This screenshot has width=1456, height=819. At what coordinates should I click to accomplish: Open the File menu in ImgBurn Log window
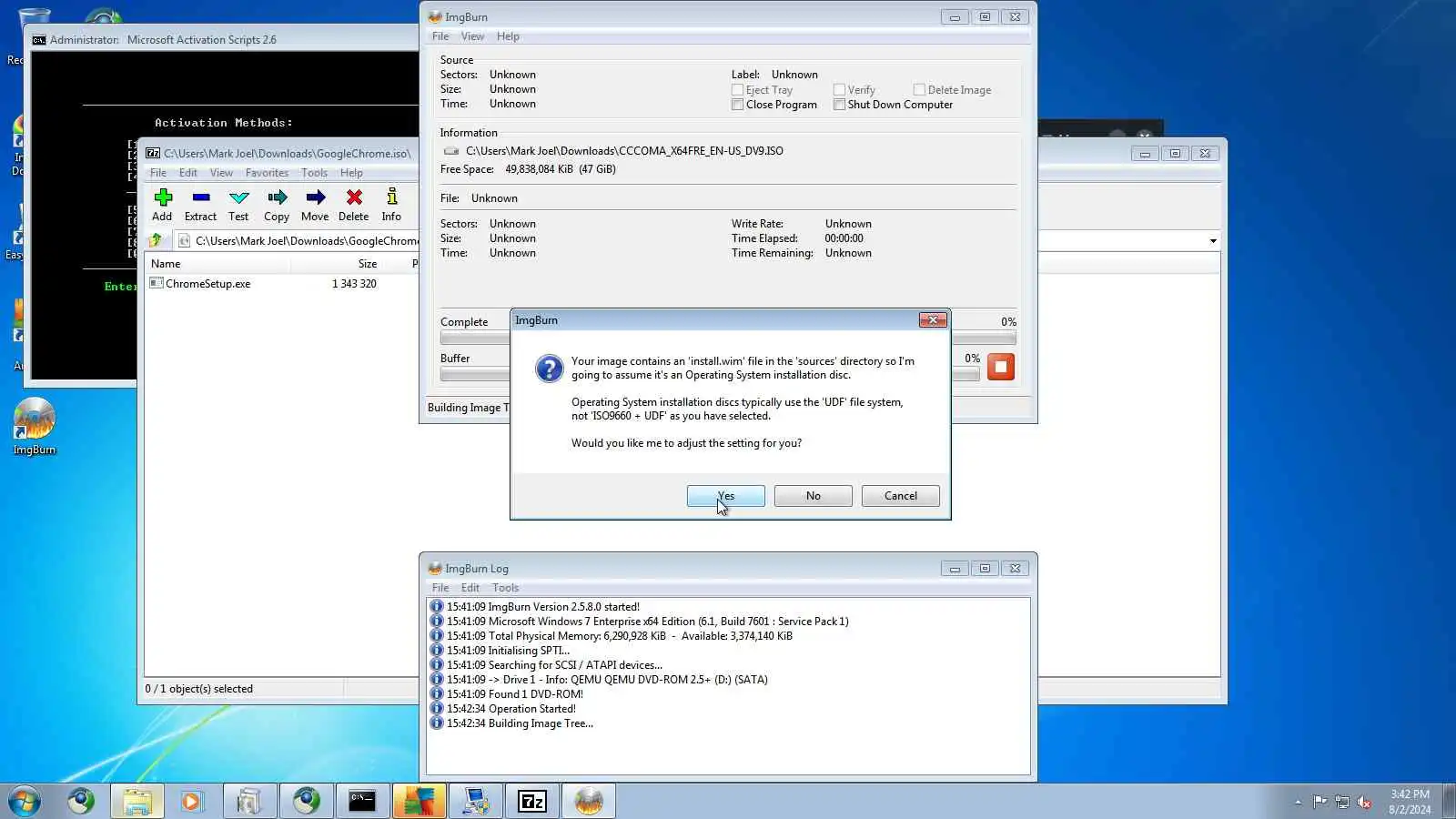pyautogui.click(x=440, y=588)
